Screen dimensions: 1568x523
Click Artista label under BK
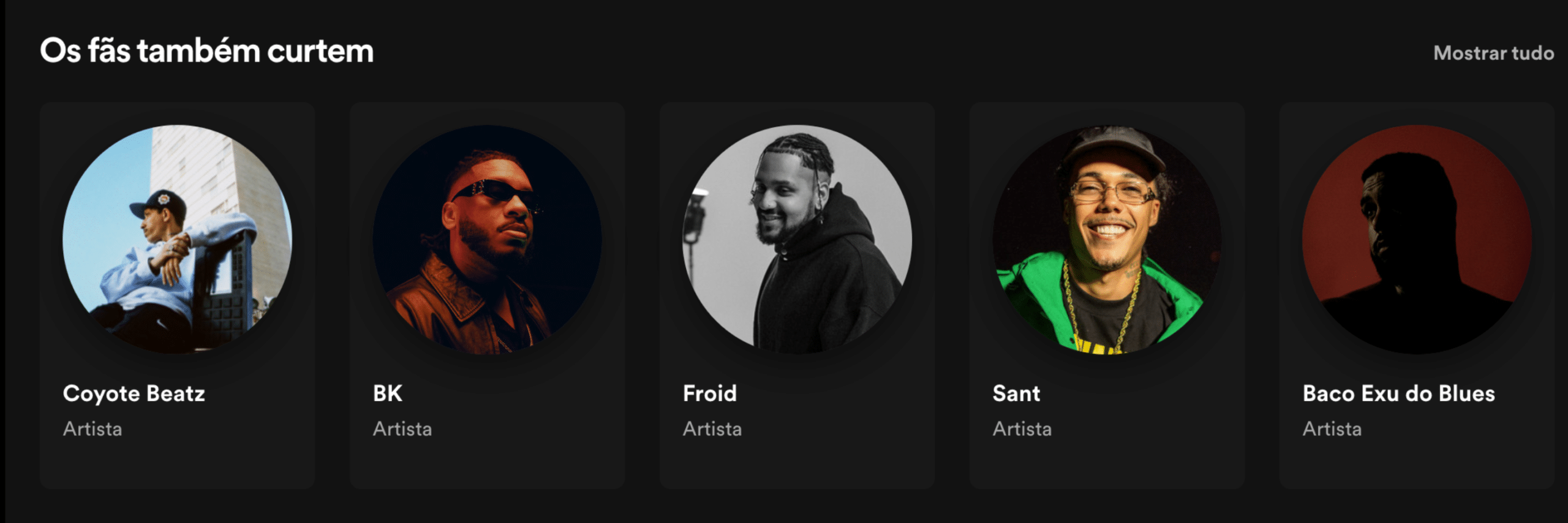click(402, 429)
